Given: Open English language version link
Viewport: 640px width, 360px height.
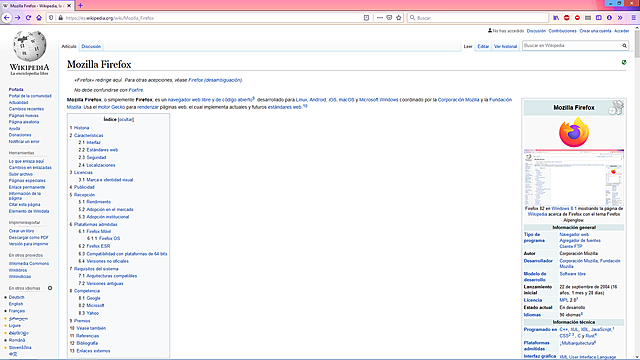Looking at the screenshot, I should [16, 304].
